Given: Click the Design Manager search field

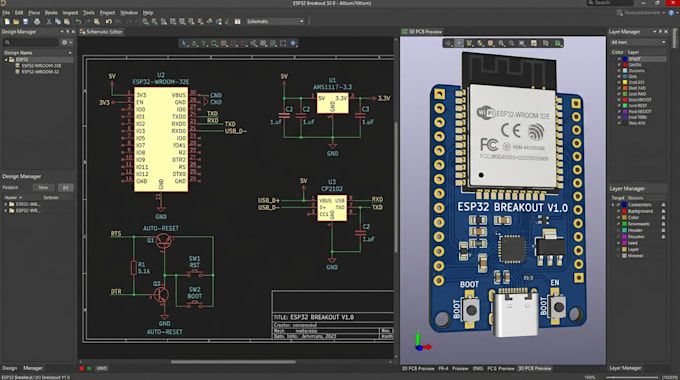Looking at the screenshot, I should click(x=30, y=43).
